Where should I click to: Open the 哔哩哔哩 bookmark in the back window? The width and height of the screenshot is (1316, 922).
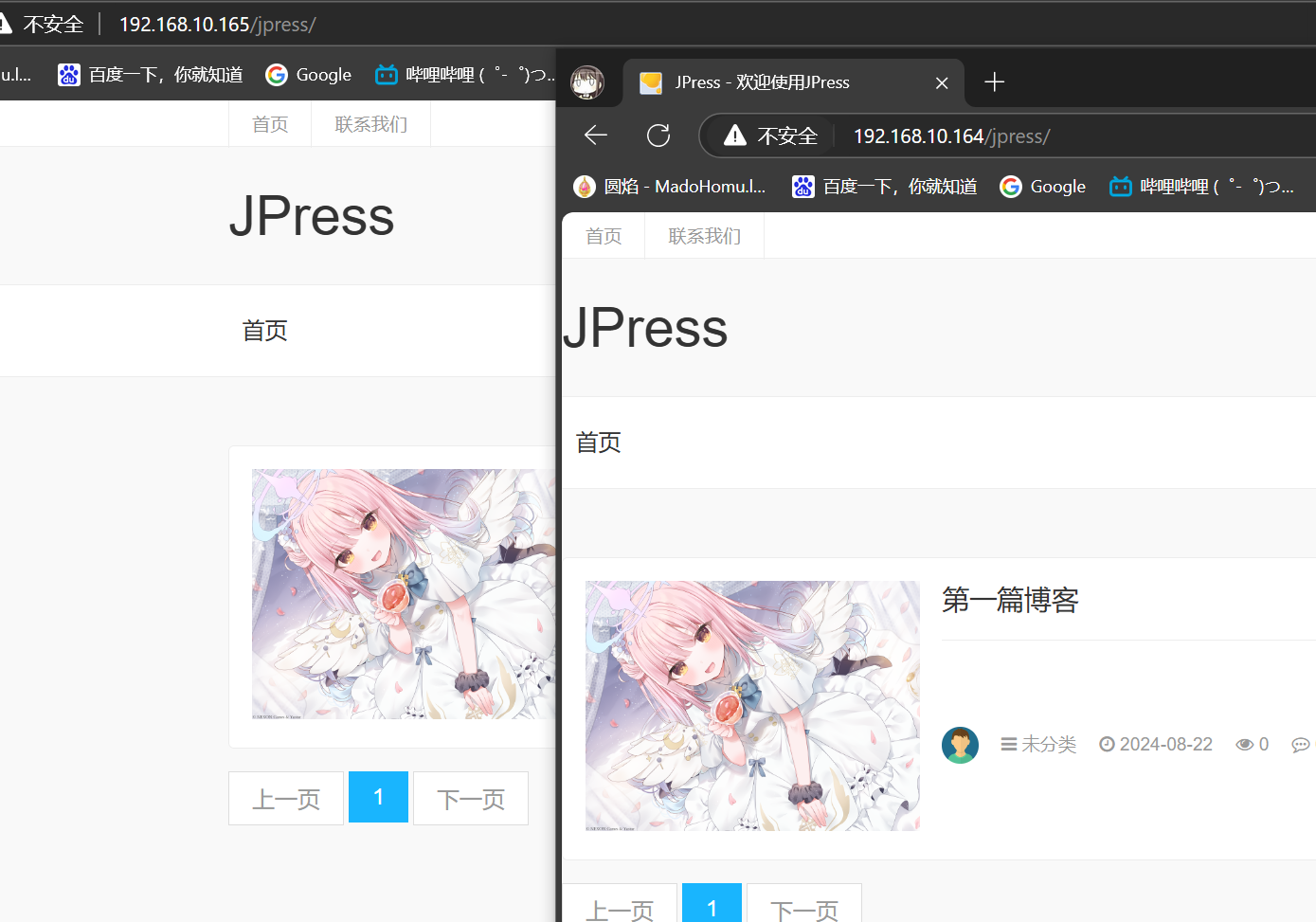tap(464, 75)
